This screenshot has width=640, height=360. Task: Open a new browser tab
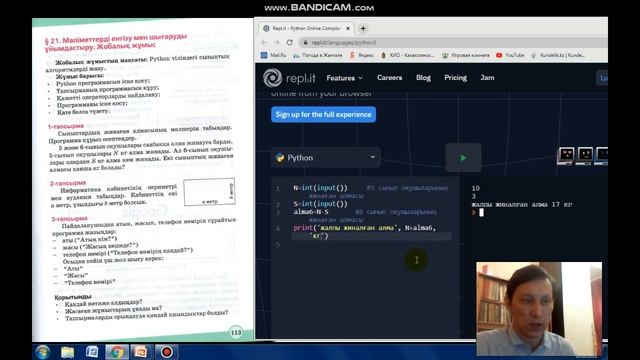click(363, 28)
